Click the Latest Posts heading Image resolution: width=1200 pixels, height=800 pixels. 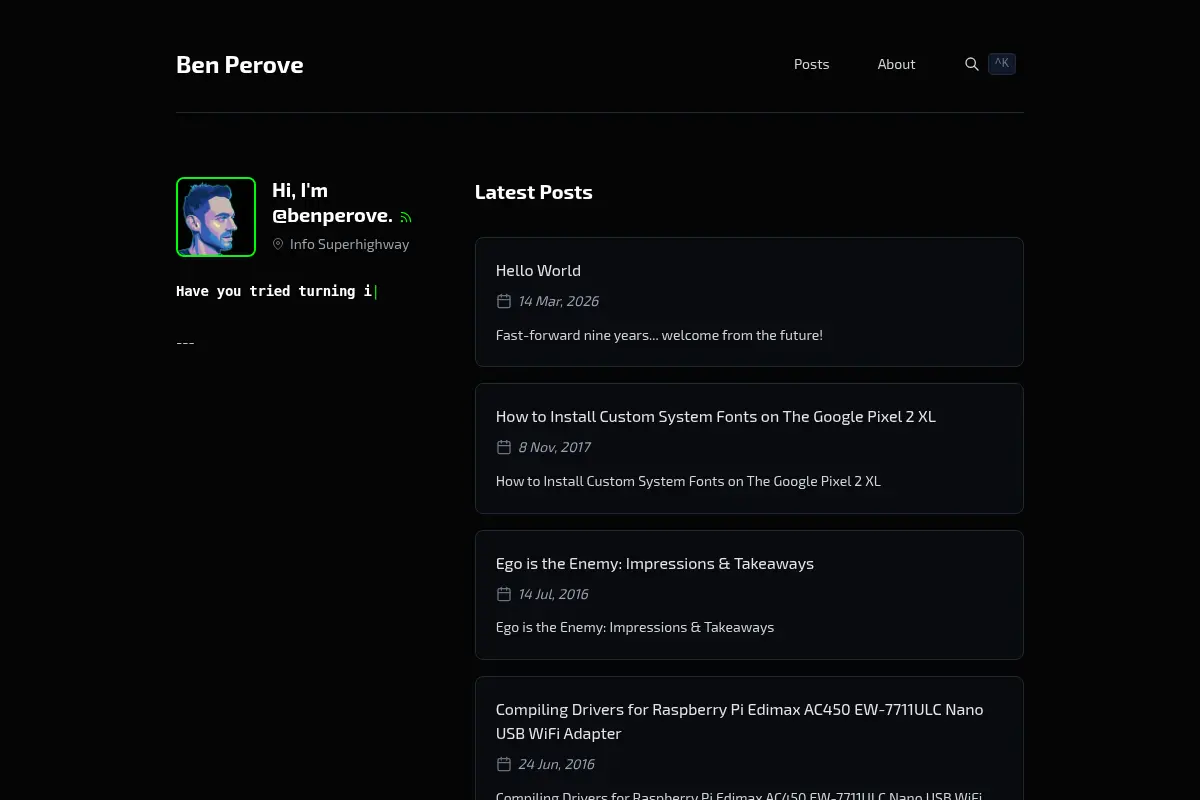coord(534,192)
